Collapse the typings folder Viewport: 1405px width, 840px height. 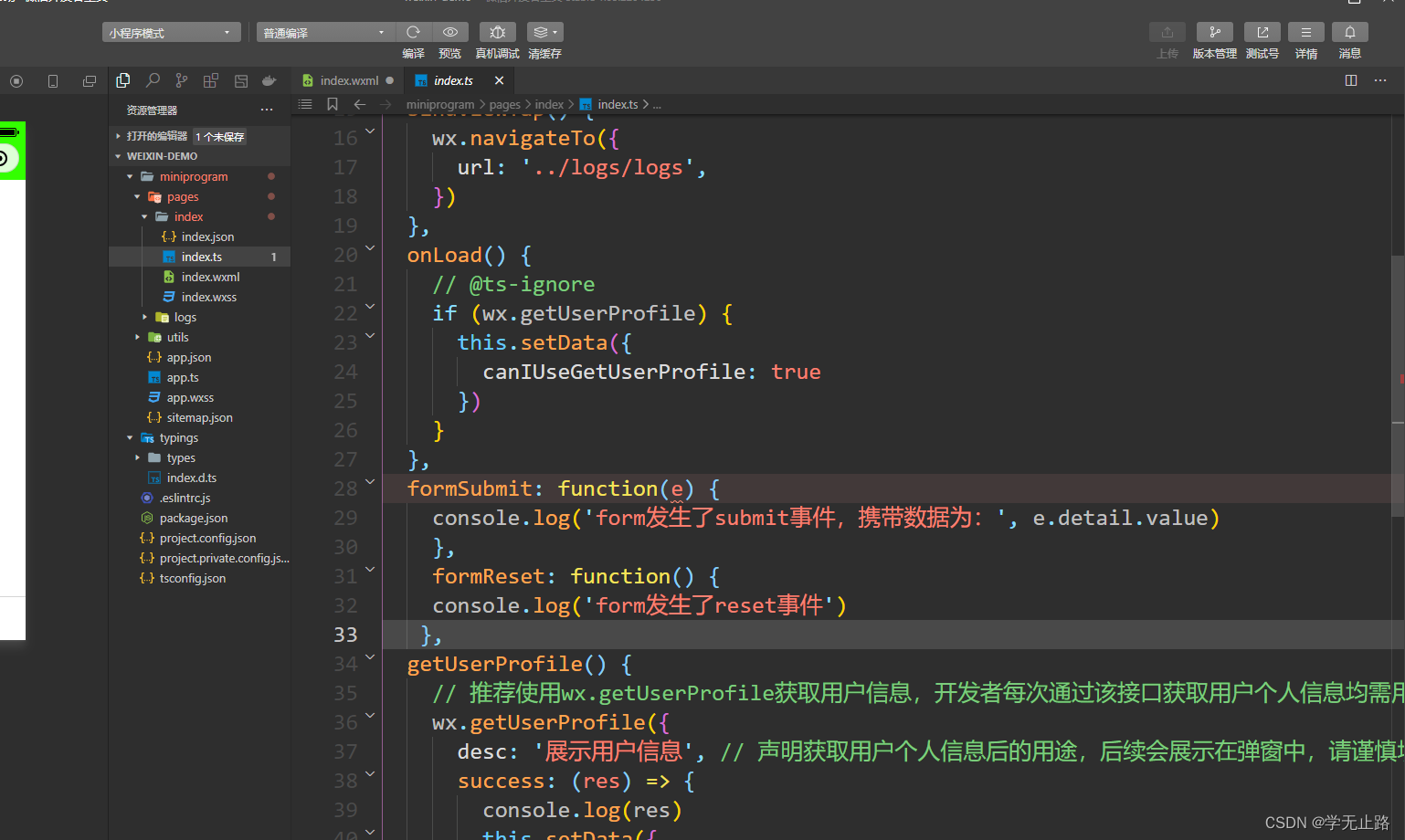pos(130,437)
